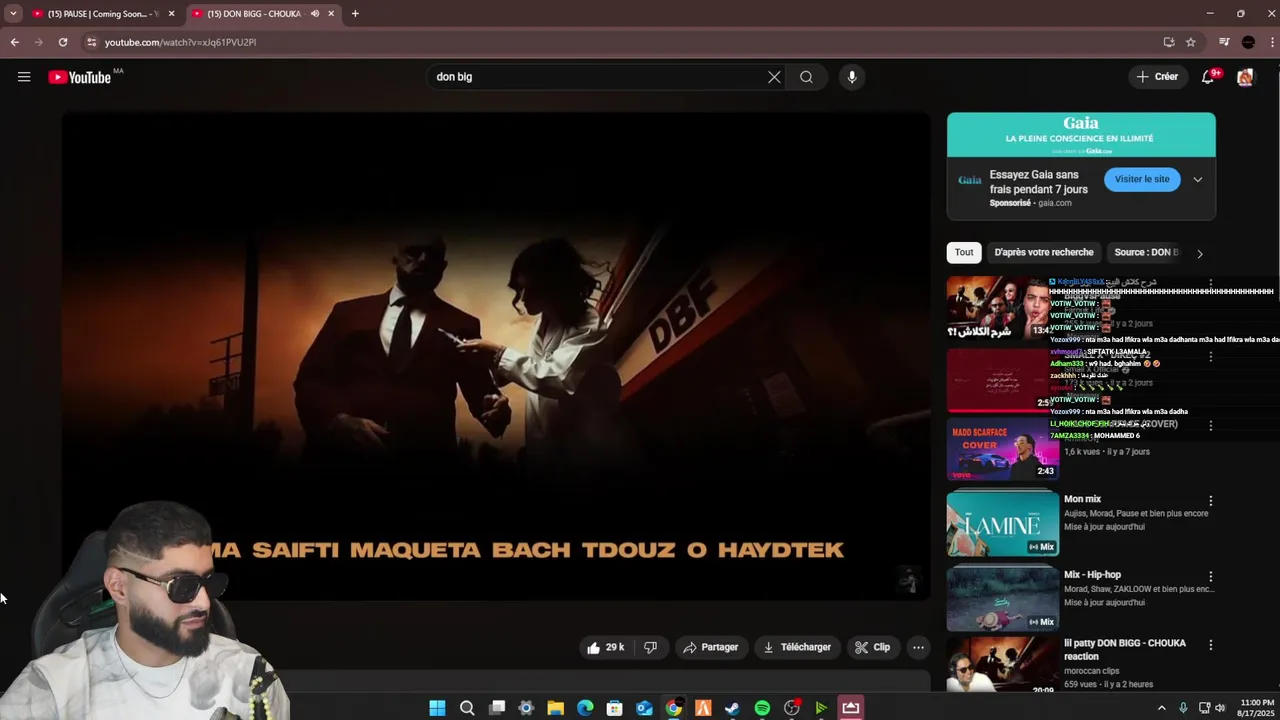Image resolution: width=1280 pixels, height=720 pixels.
Task: Open the "Mon mix" title link
Action: click(1082, 499)
